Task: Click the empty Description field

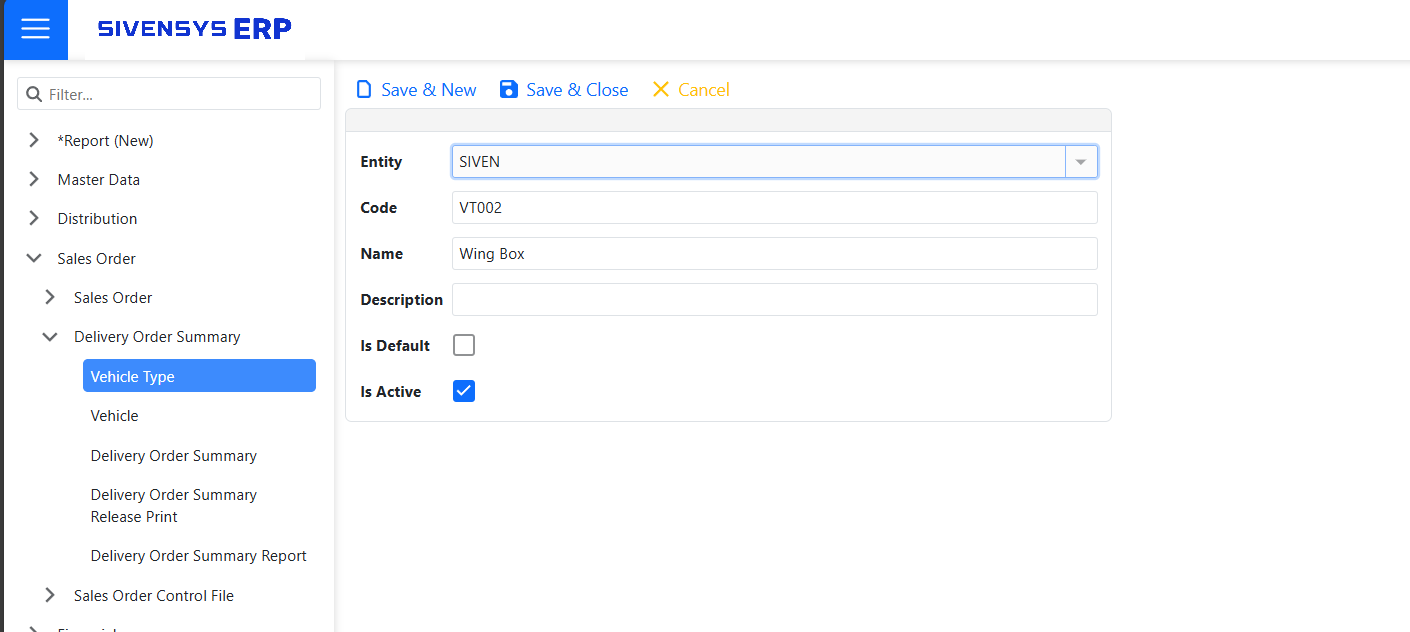Action: (775, 300)
